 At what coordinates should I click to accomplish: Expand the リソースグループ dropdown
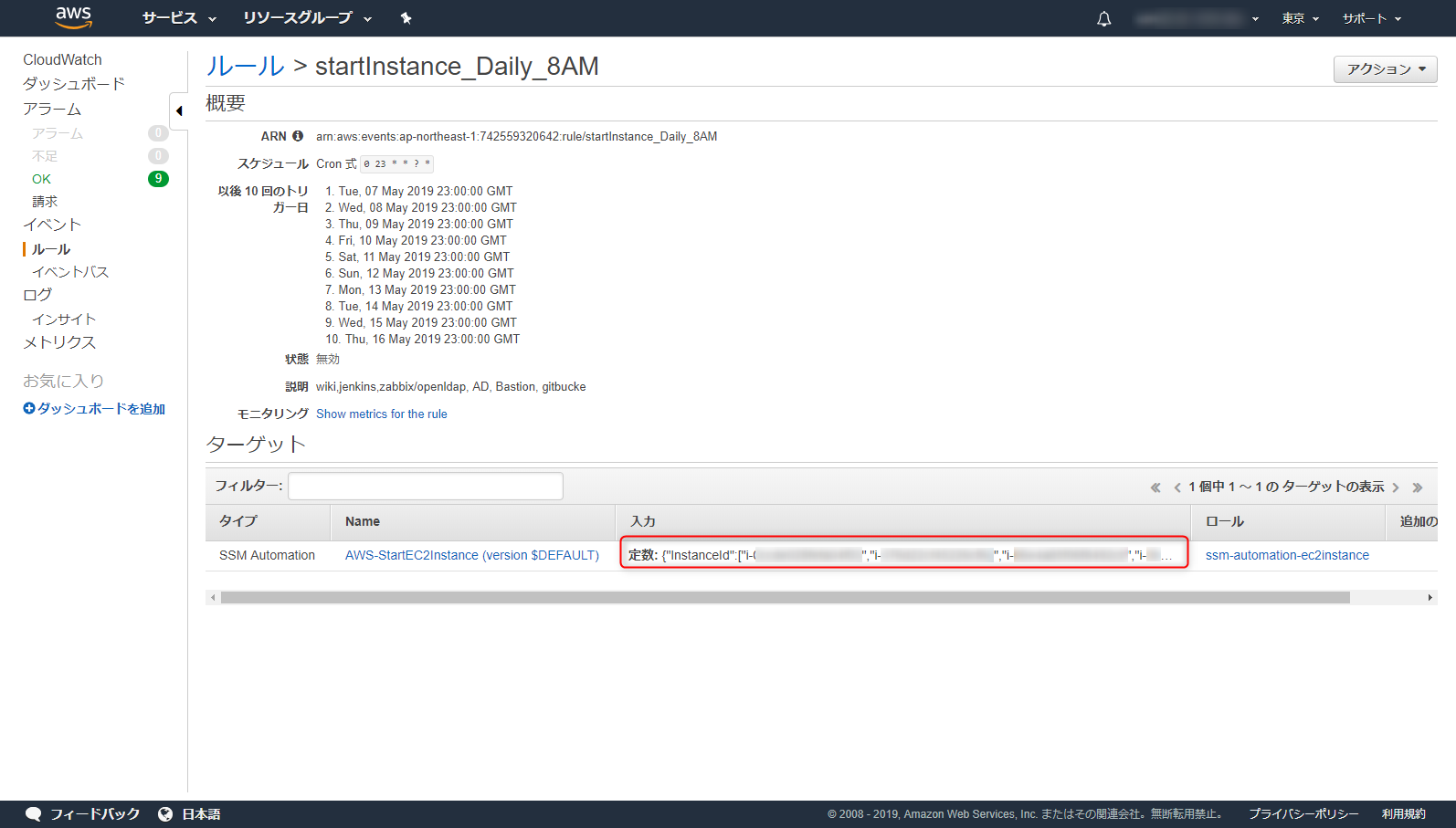[x=307, y=18]
